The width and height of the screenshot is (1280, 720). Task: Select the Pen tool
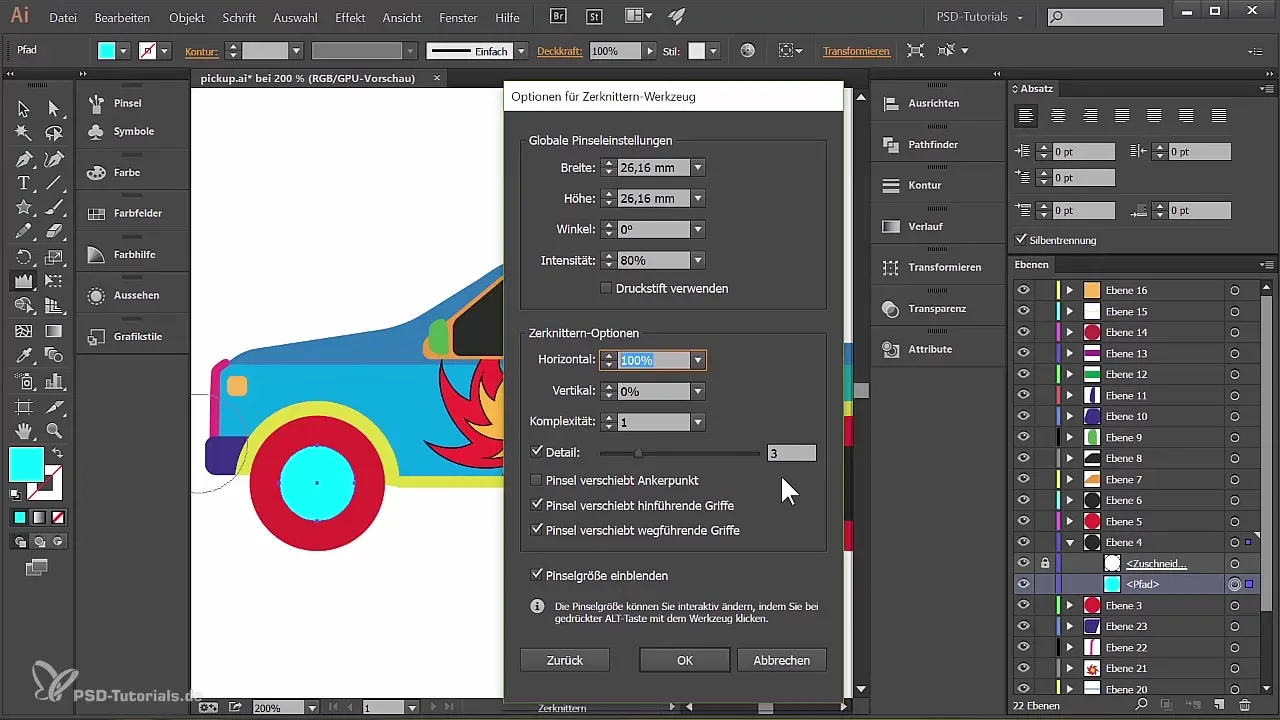pos(23,159)
